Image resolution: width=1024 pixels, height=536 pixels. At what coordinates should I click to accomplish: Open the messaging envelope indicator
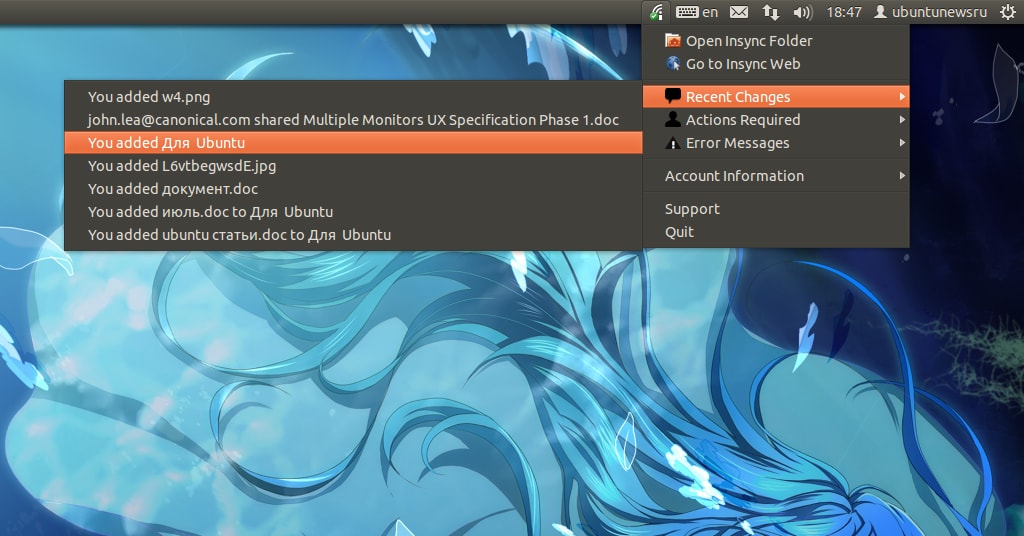[739, 12]
